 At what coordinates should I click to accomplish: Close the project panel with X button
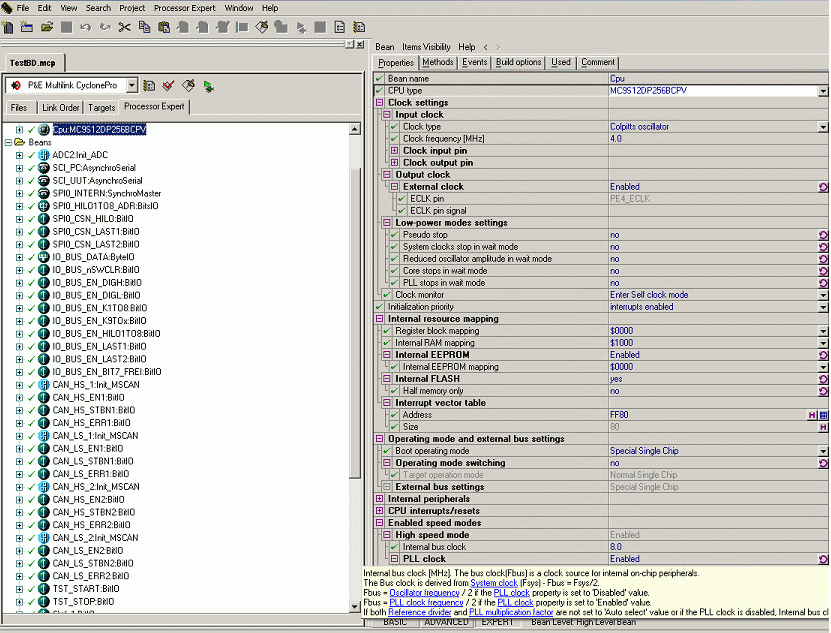coord(360,45)
